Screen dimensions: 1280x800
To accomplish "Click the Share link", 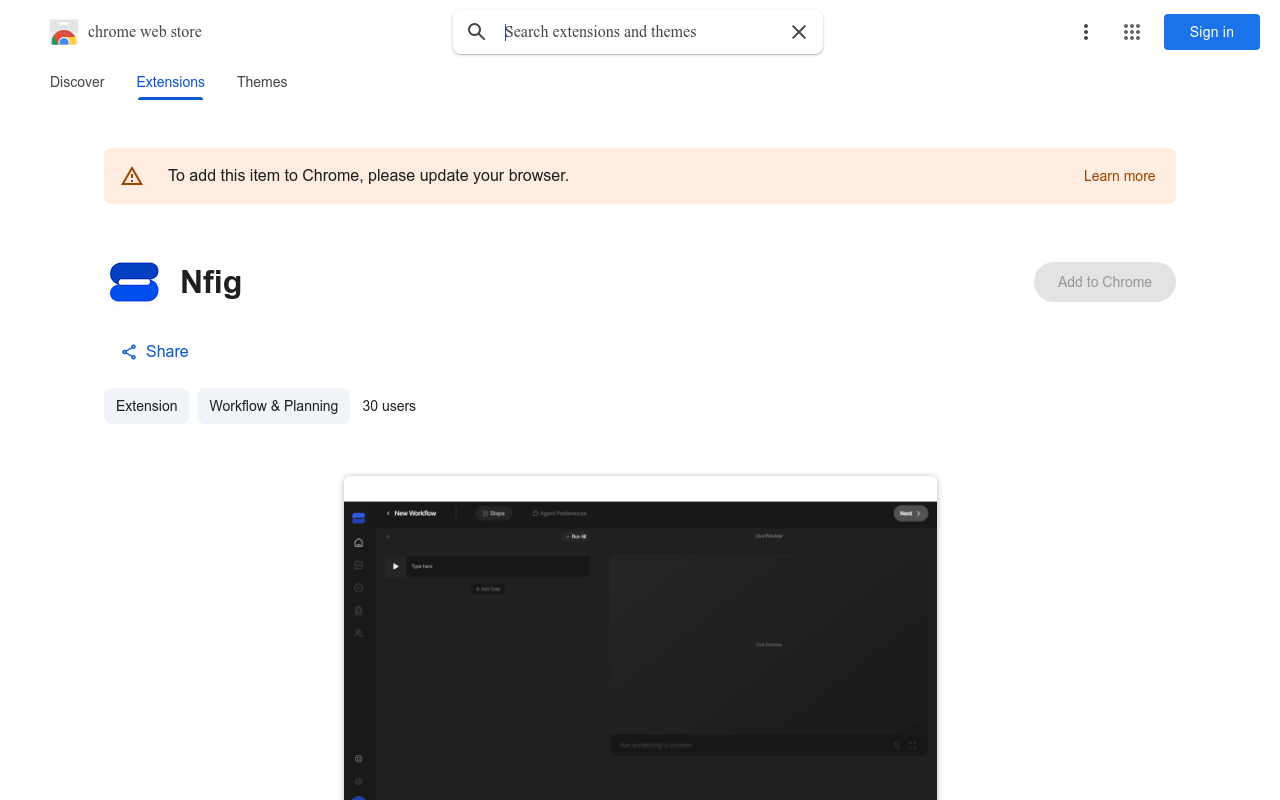I will [x=155, y=352].
